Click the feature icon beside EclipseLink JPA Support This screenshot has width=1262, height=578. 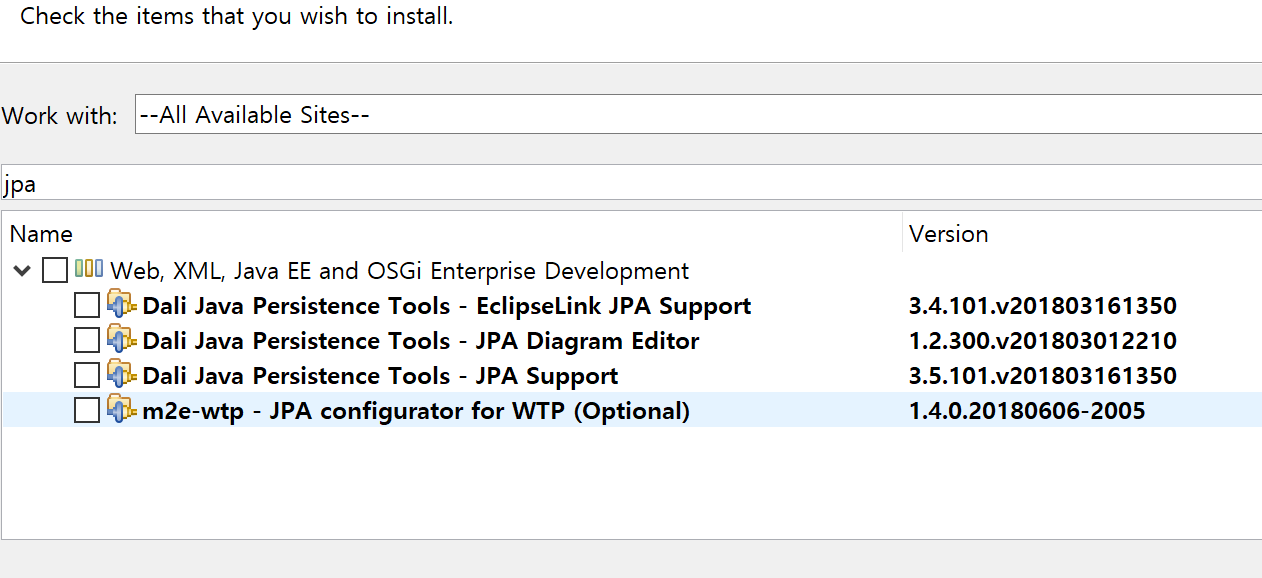(x=120, y=305)
